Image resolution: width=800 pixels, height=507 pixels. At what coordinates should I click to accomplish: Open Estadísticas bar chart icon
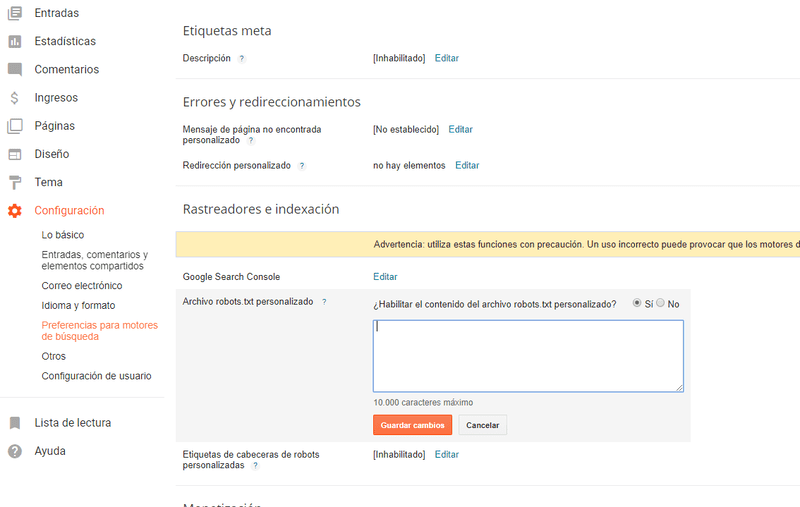point(15,41)
